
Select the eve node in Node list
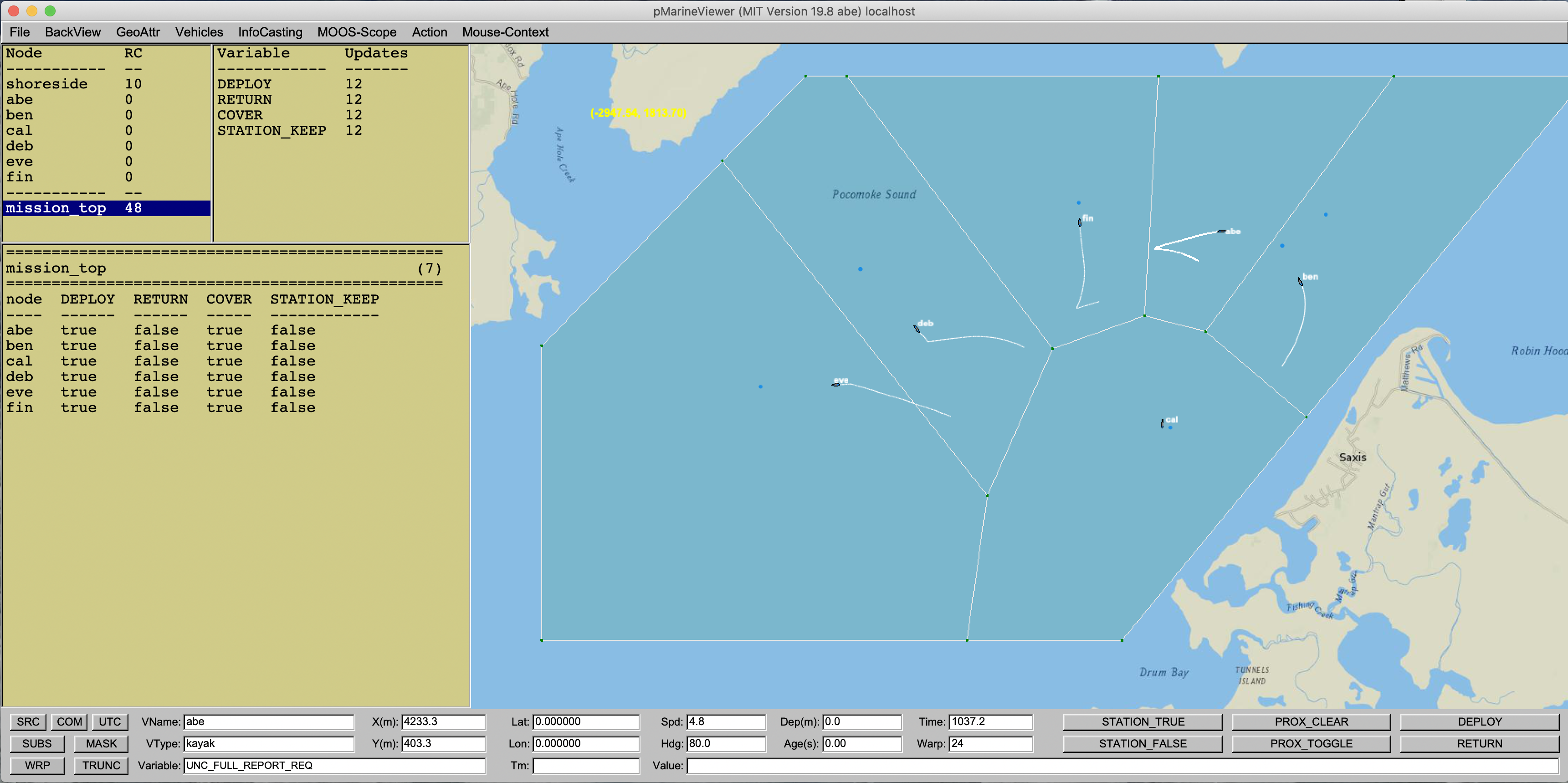pos(107,162)
